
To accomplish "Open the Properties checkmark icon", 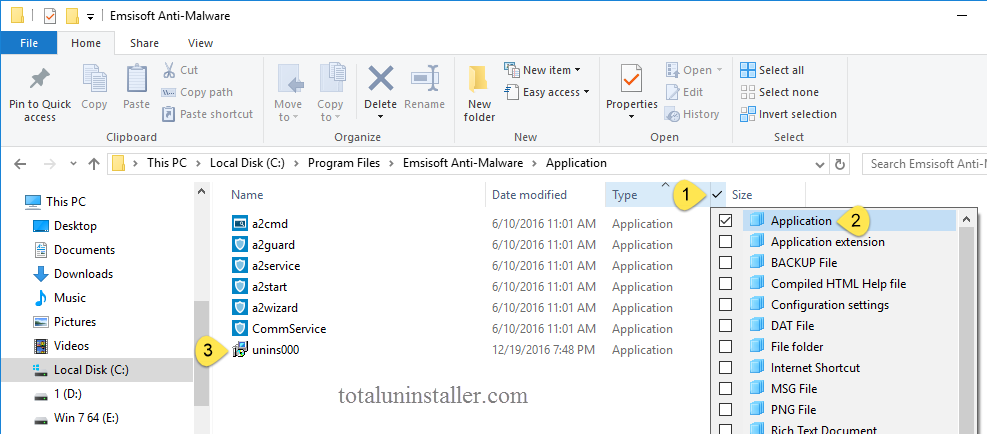I will click(631, 78).
